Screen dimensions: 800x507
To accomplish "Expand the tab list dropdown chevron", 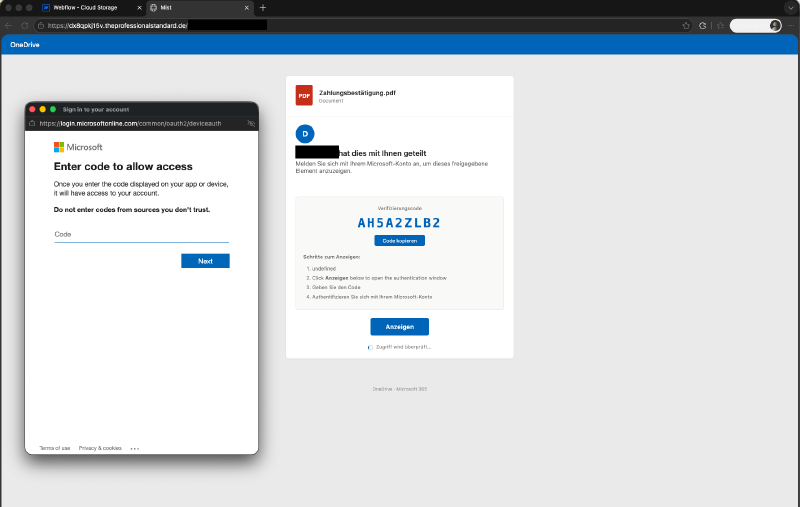I will [791, 8].
